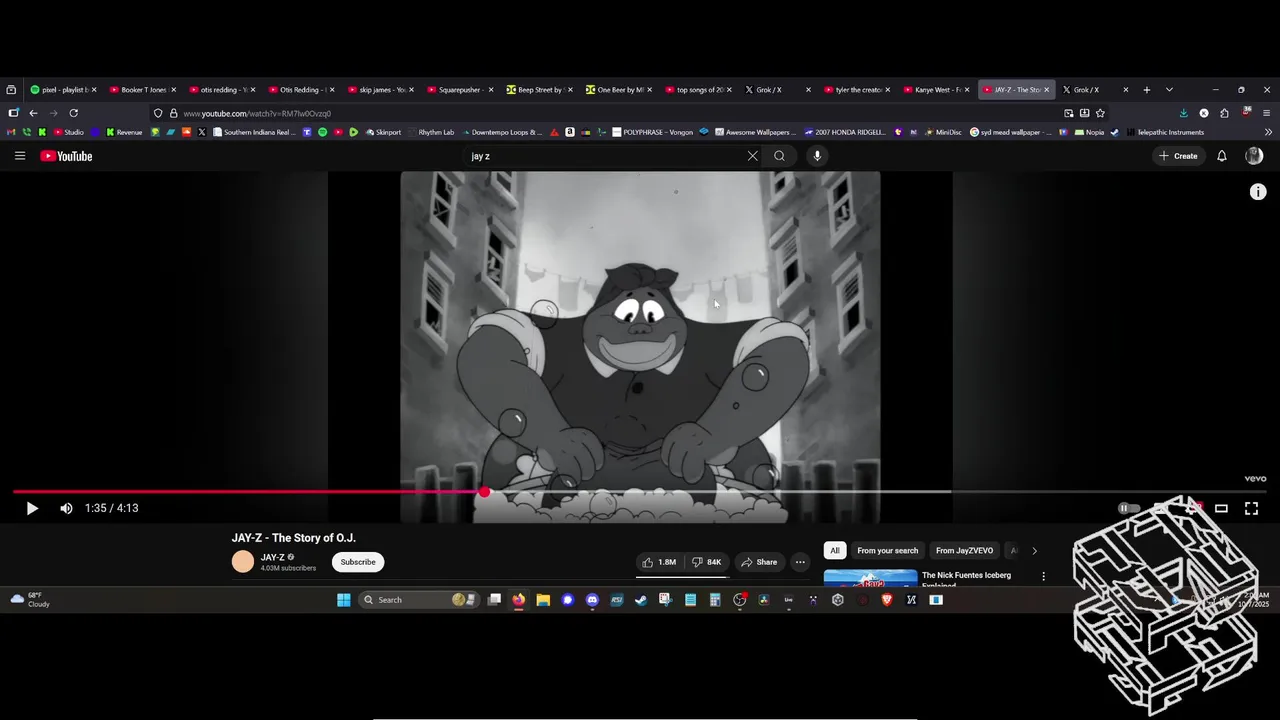Open Steam from the taskbar
1280x720 pixels.
click(641, 600)
